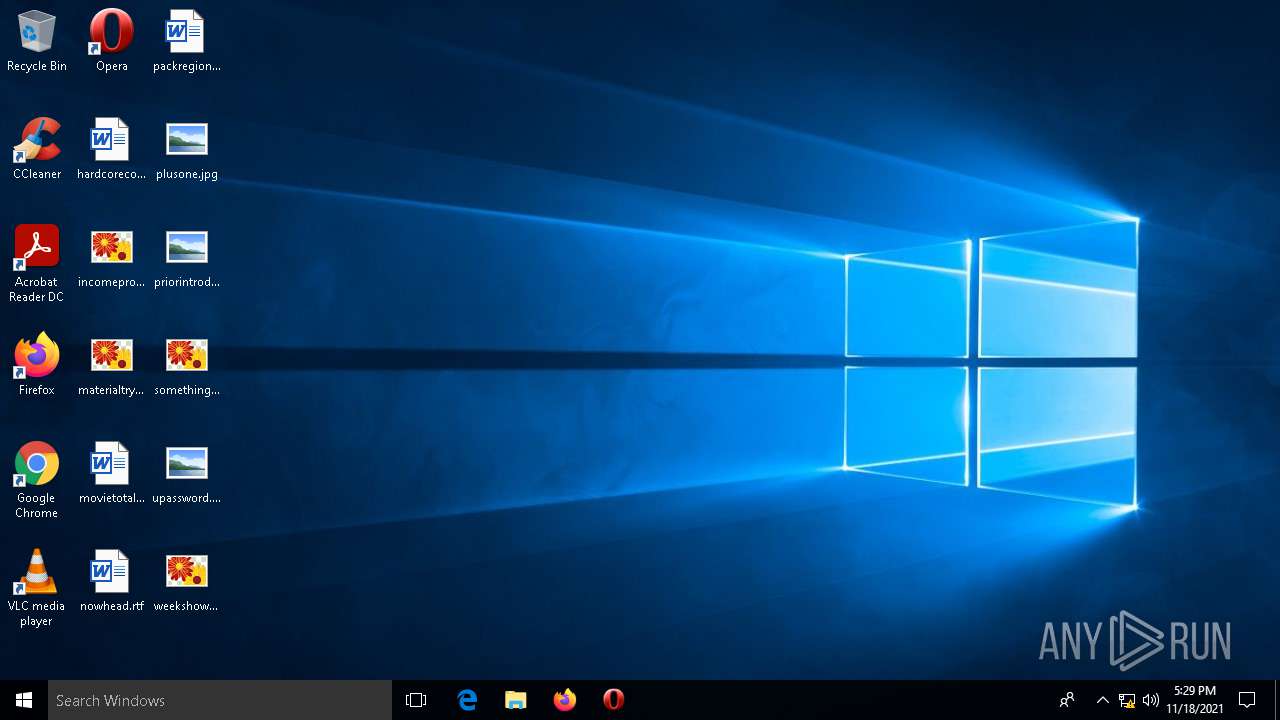
Task: Select the movietotal Word document icon
Action: (x=112, y=473)
